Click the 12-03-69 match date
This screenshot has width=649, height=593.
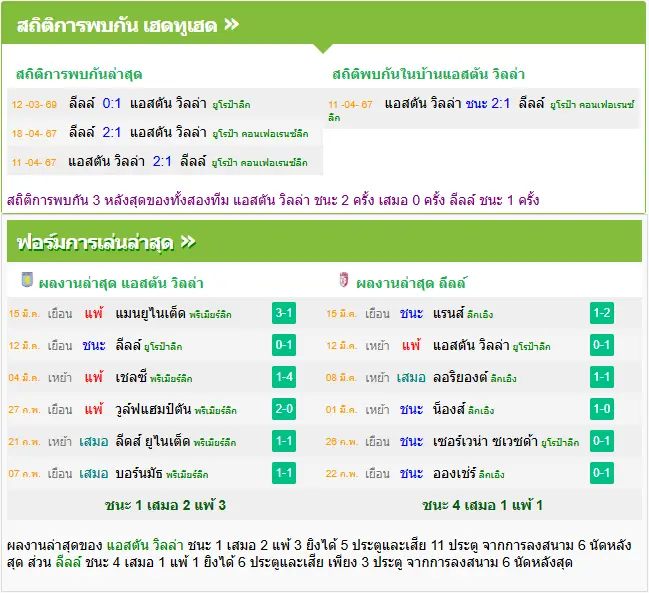click(34, 104)
